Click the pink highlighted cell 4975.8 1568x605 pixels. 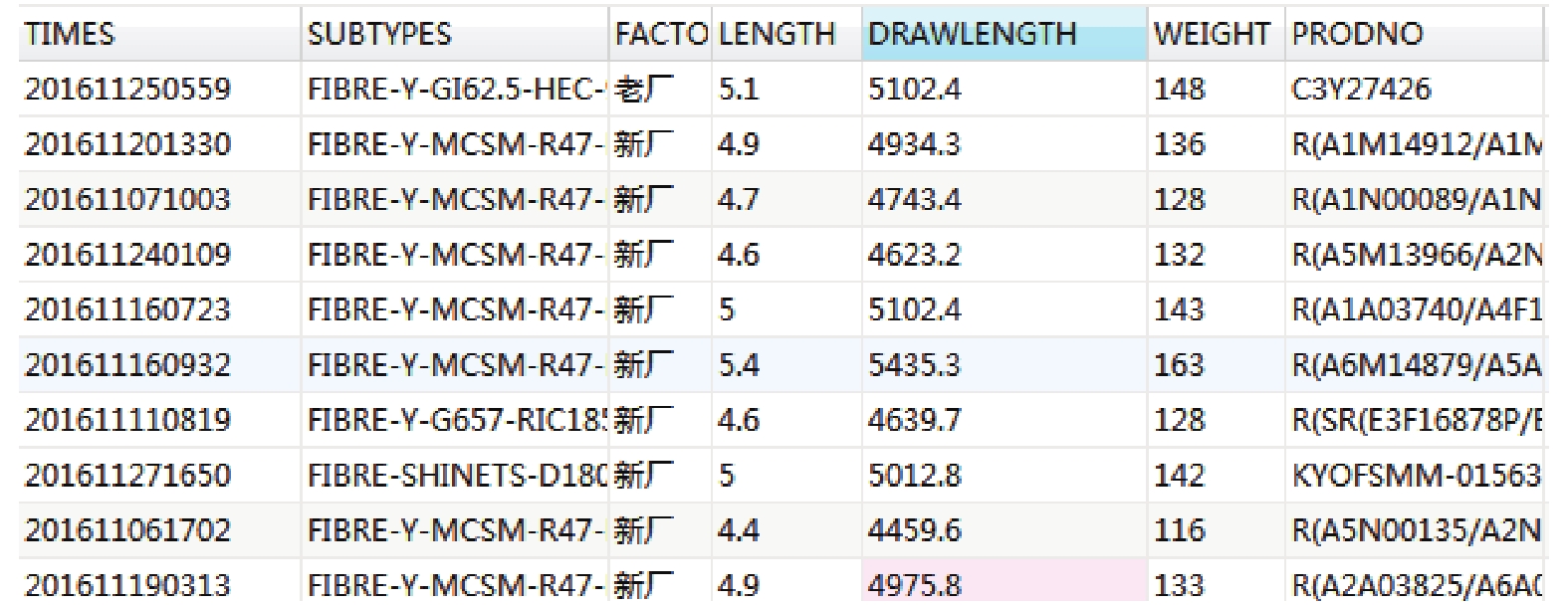[1005, 582]
